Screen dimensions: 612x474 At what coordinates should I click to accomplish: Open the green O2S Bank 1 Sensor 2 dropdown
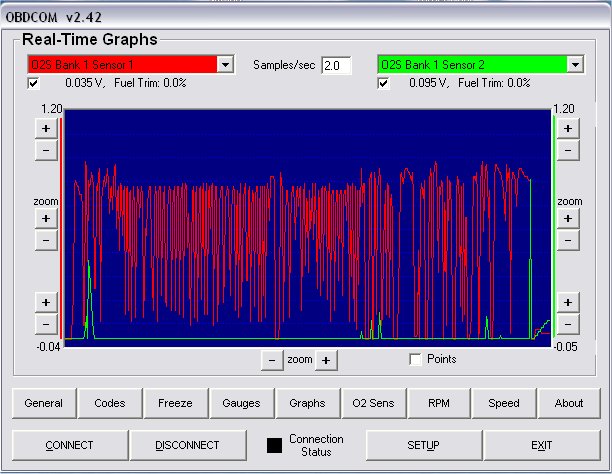tap(575, 64)
